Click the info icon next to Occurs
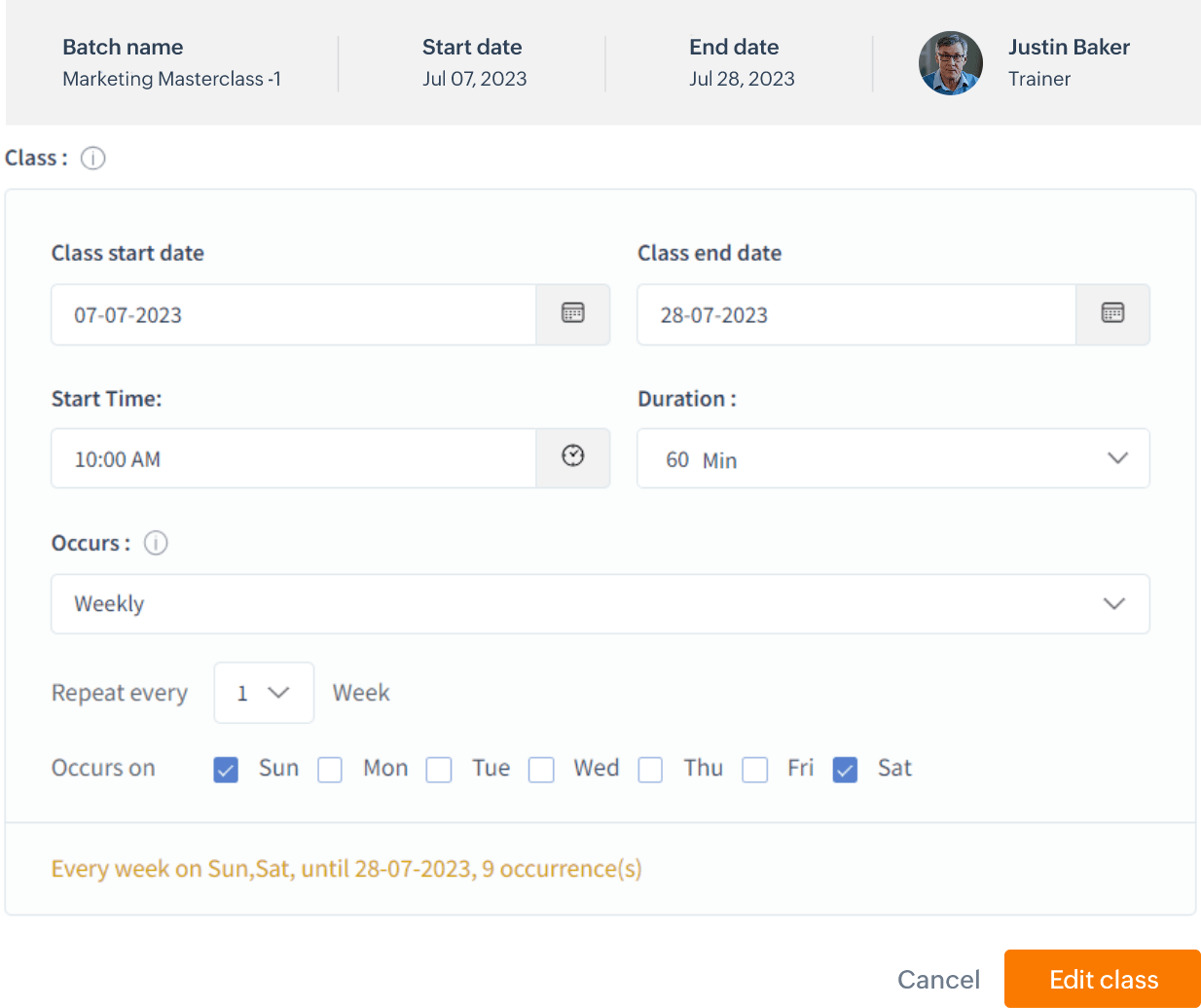The height and width of the screenshot is (1008, 1201). click(x=155, y=543)
